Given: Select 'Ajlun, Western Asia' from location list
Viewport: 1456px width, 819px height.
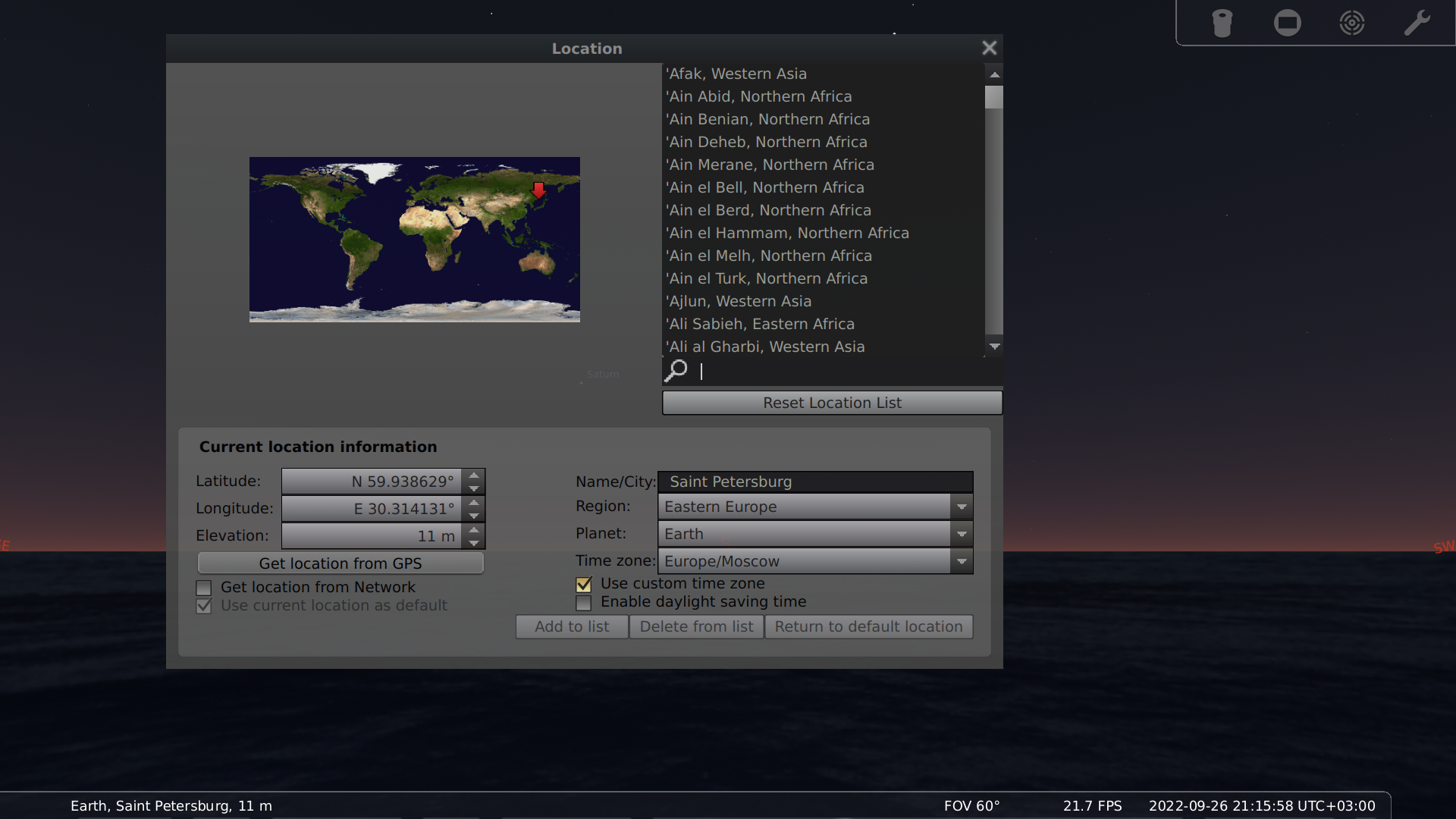Looking at the screenshot, I should point(739,301).
